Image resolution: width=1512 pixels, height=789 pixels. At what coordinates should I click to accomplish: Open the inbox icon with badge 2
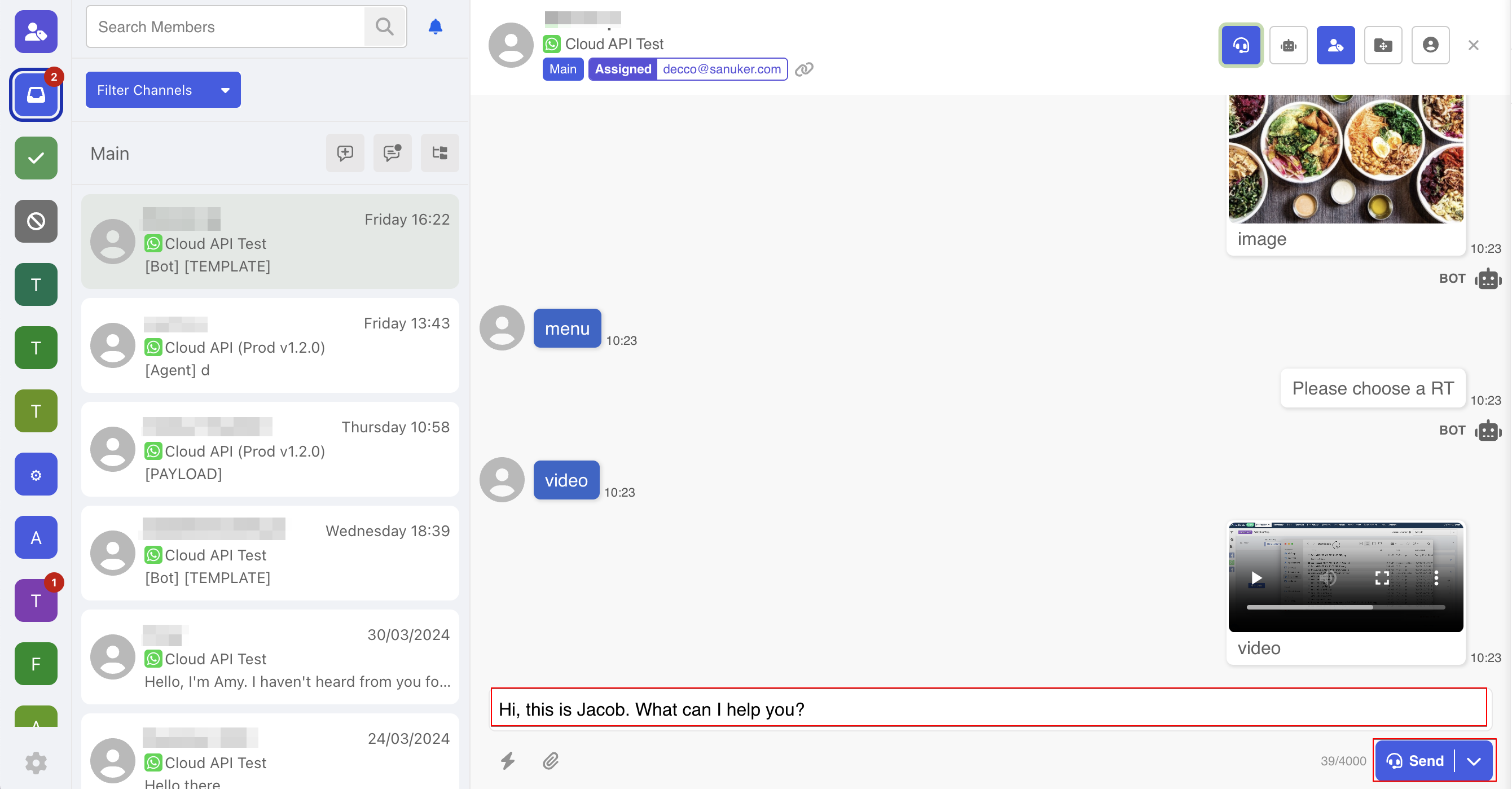click(x=36, y=94)
